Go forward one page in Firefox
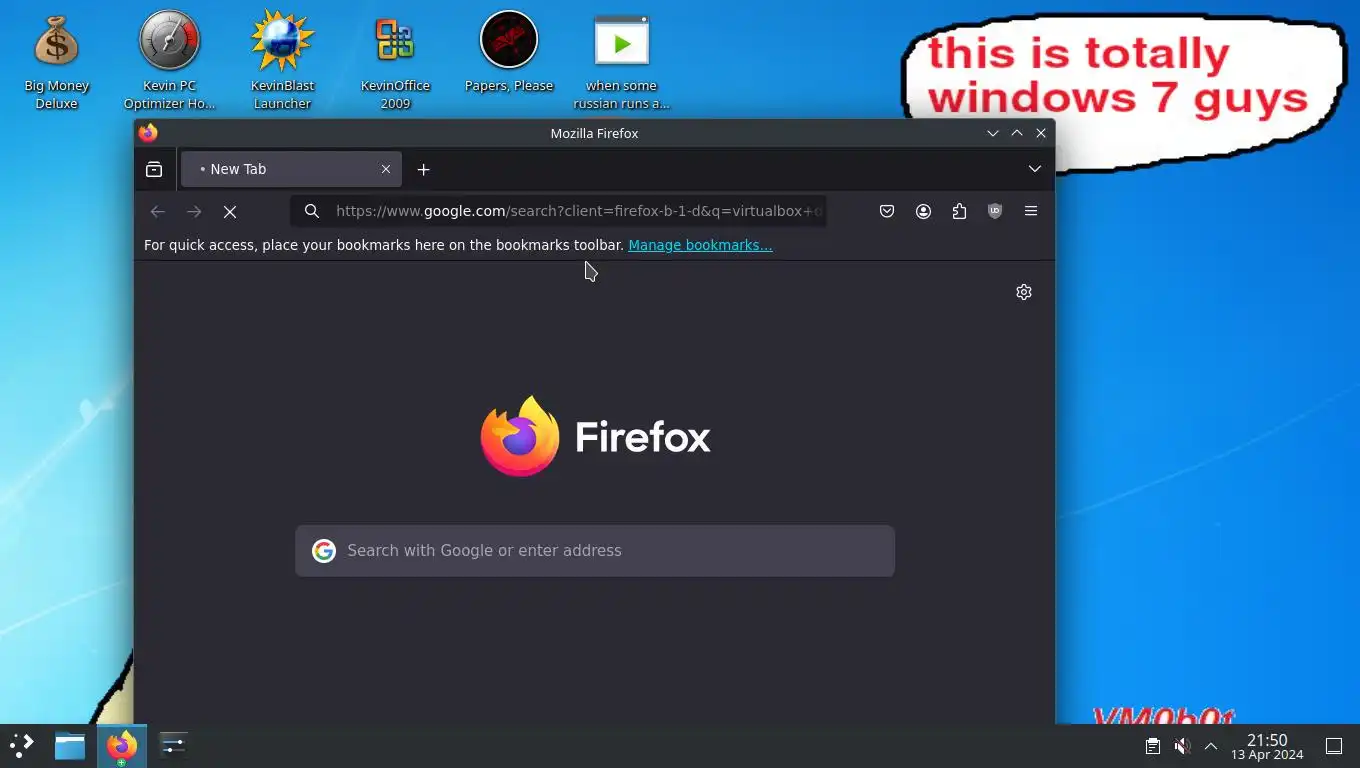Viewport: 1360px width, 768px height. [194, 211]
